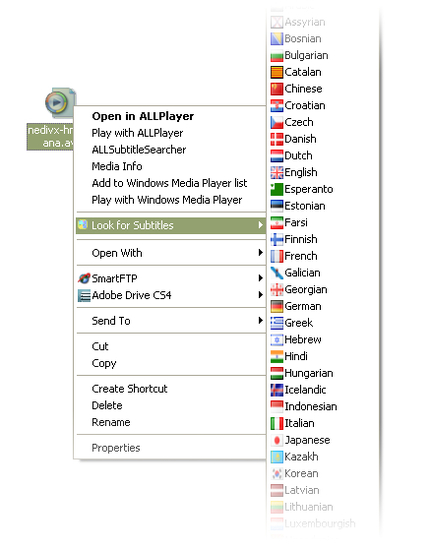The height and width of the screenshot is (550, 431).
Task: Select Copy from the context menu
Action: [x=104, y=363]
